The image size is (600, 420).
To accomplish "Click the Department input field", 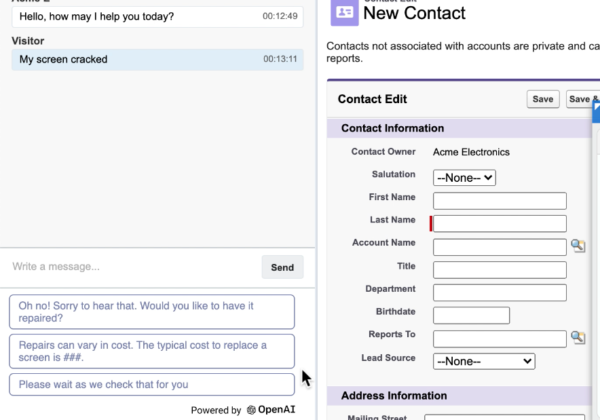I will (500, 293).
